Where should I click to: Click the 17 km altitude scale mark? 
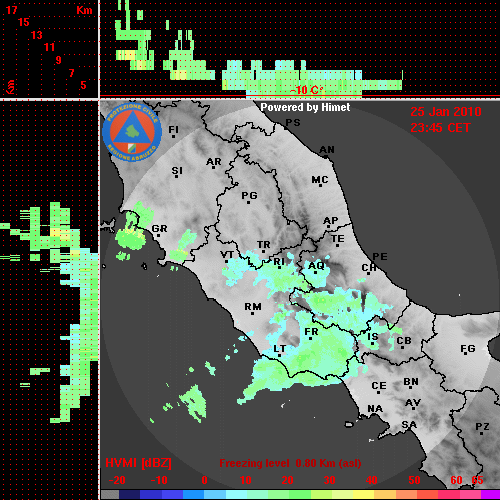click(11, 10)
